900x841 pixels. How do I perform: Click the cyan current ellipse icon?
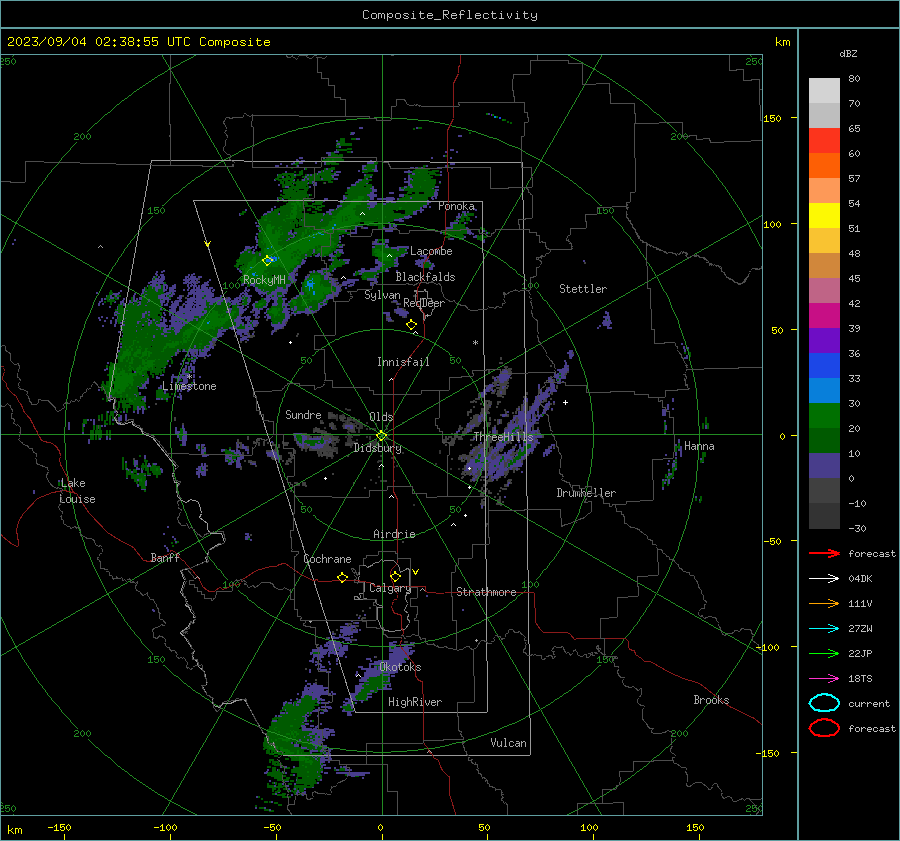tap(824, 703)
